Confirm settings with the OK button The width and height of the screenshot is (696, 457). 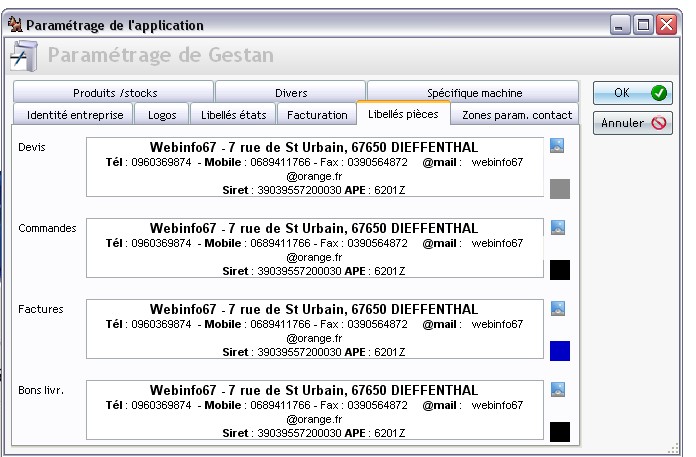point(632,93)
